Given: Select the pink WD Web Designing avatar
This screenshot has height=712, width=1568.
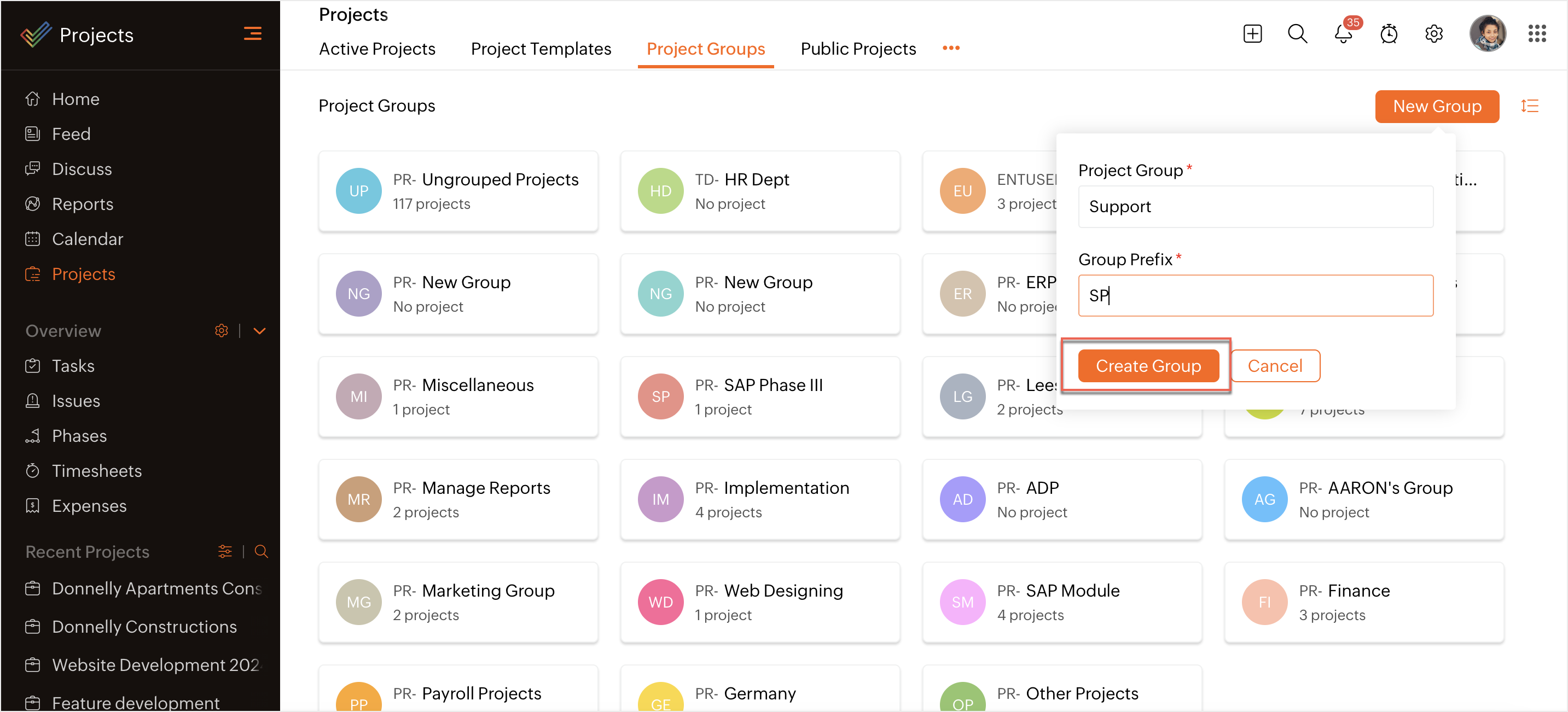Looking at the screenshot, I should tap(660, 602).
